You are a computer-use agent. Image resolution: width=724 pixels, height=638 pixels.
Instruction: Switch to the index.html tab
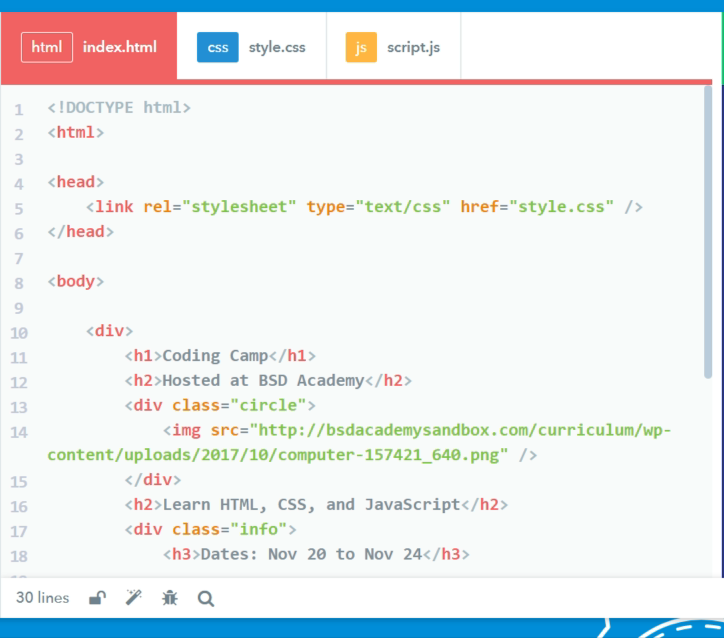89,48
